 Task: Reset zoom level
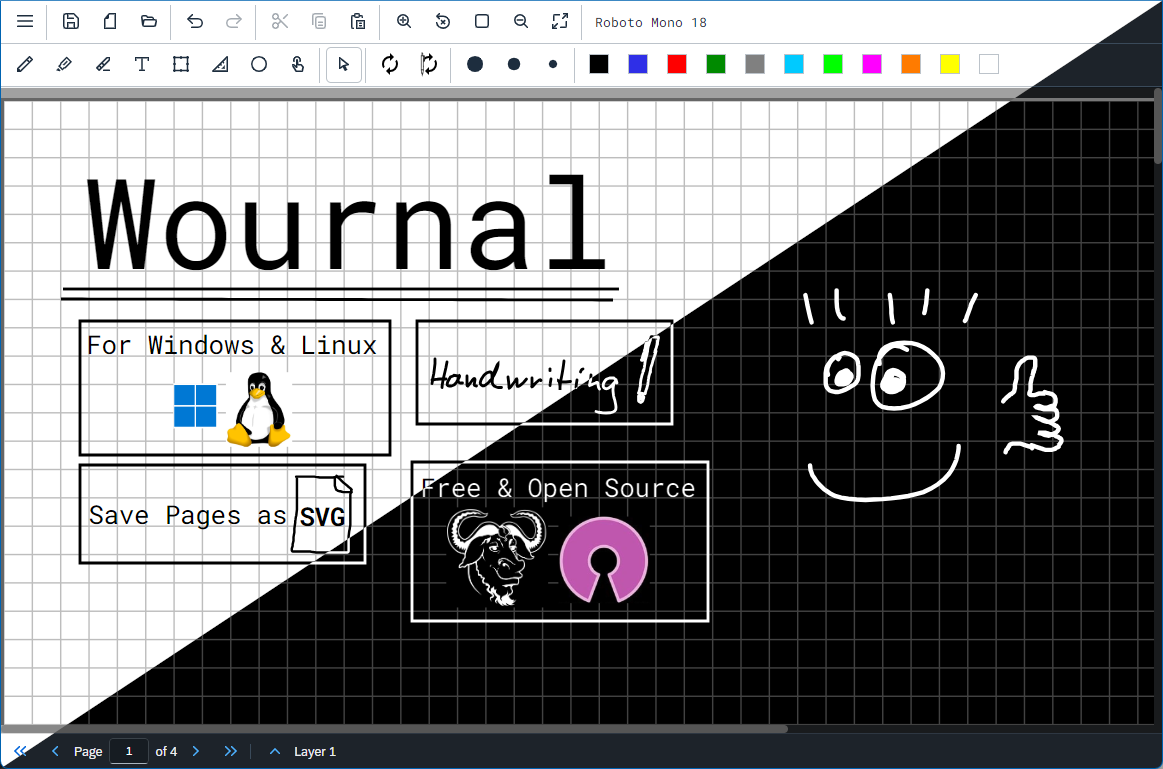point(443,22)
